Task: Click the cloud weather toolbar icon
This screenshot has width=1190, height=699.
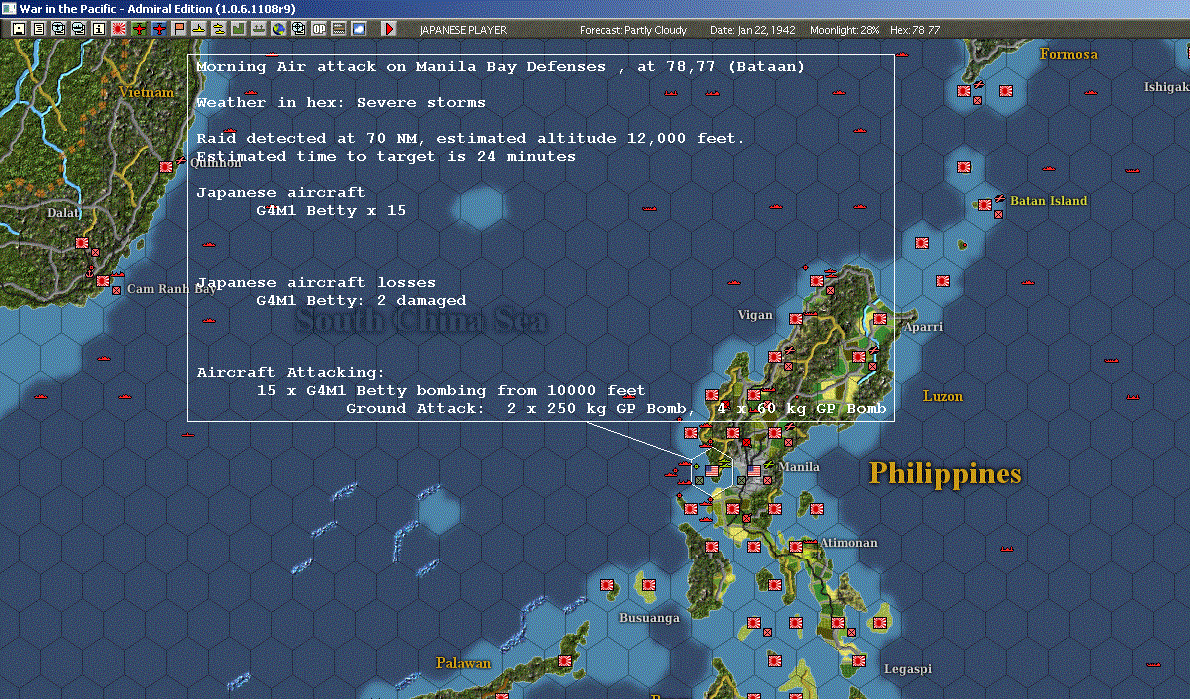Action: (x=359, y=29)
